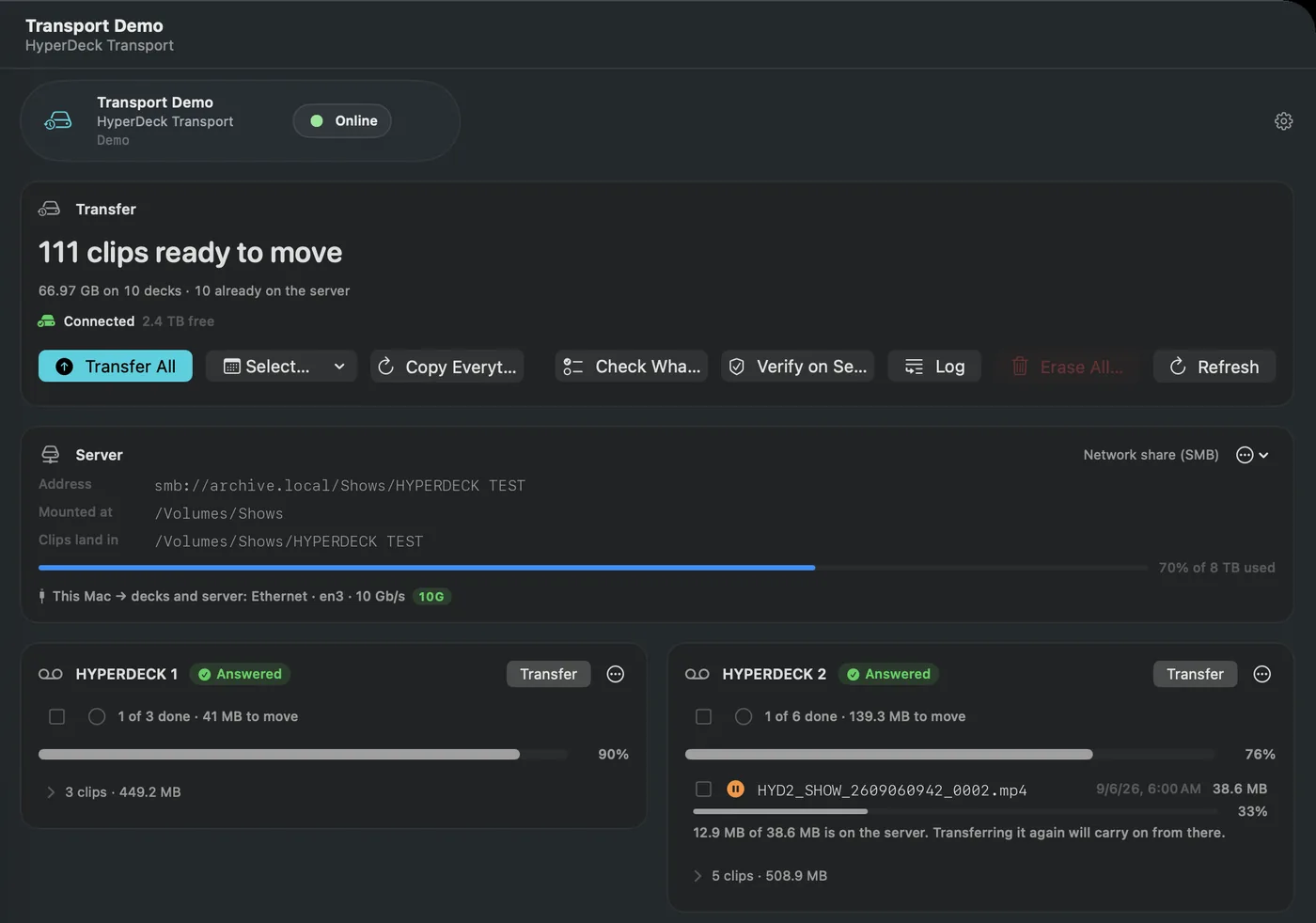The image size is (1316, 923).
Task: Click the deck icon beside Transport Demo
Action: point(58,120)
